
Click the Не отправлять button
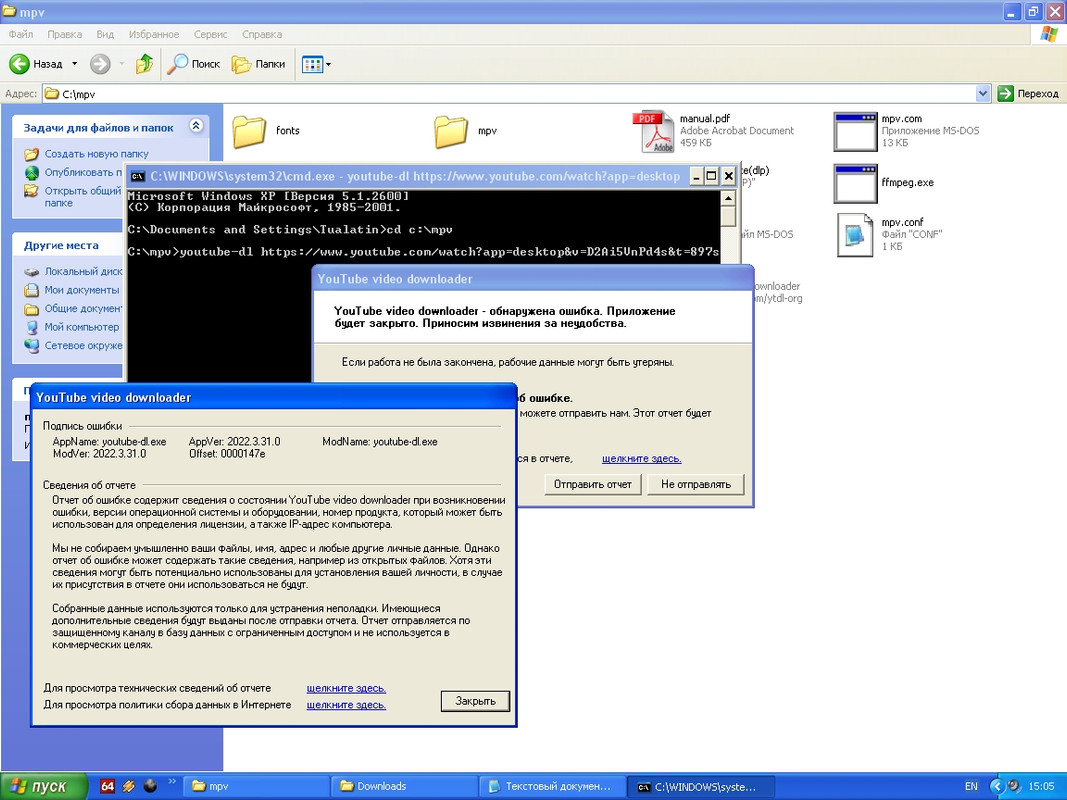tap(695, 484)
